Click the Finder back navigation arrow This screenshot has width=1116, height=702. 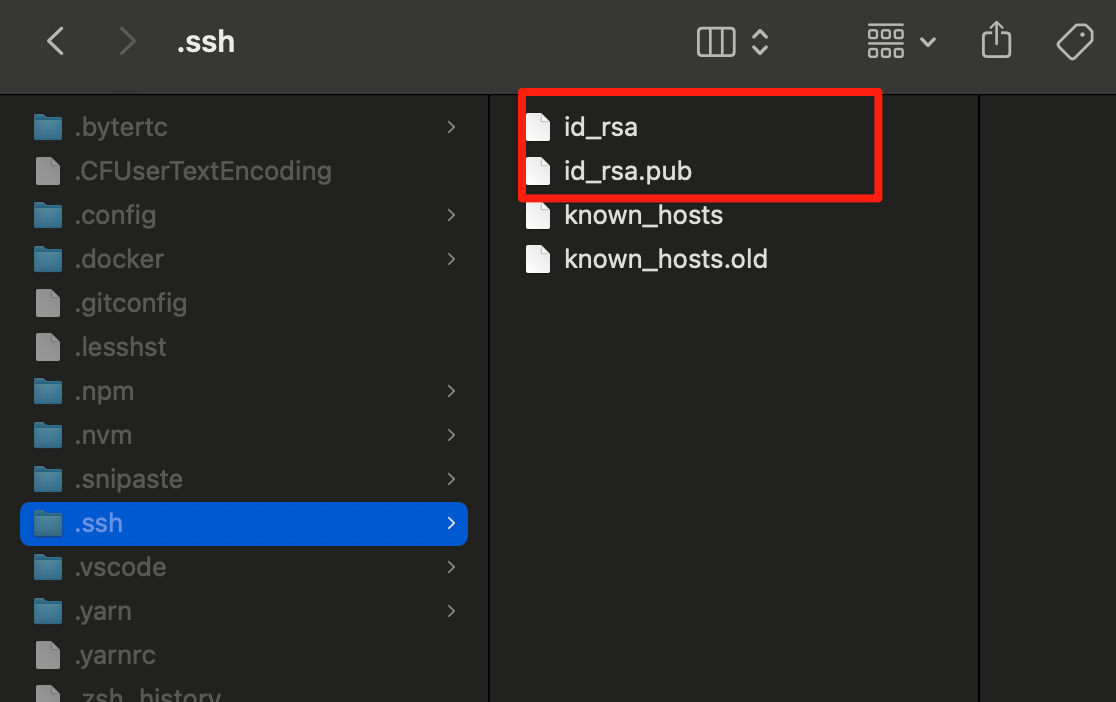(x=56, y=42)
